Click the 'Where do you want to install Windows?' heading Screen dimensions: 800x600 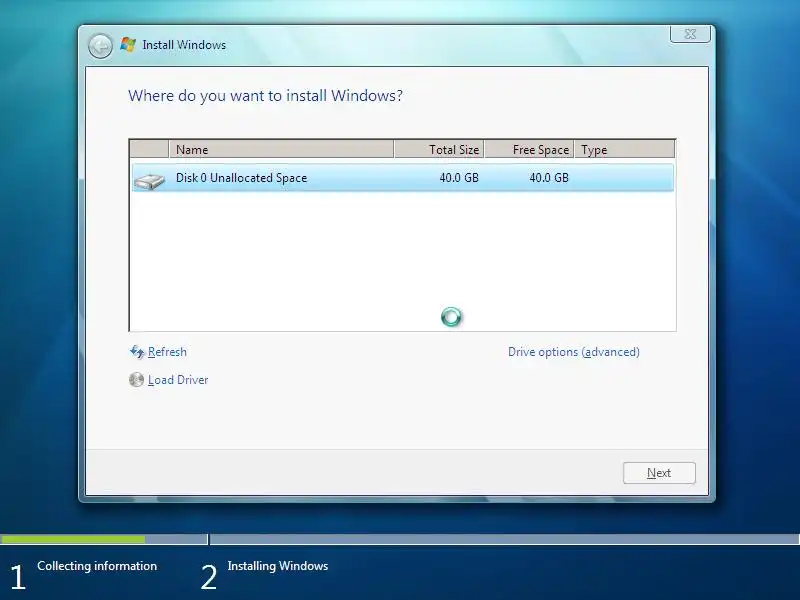click(265, 95)
